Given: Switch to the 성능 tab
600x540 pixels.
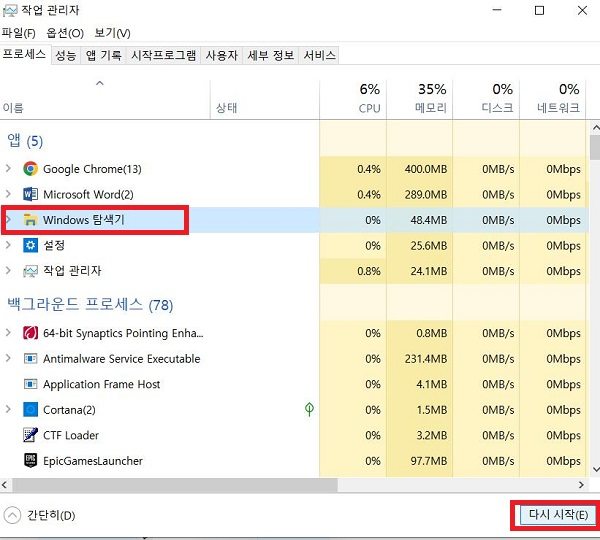Looking at the screenshot, I should (66, 55).
